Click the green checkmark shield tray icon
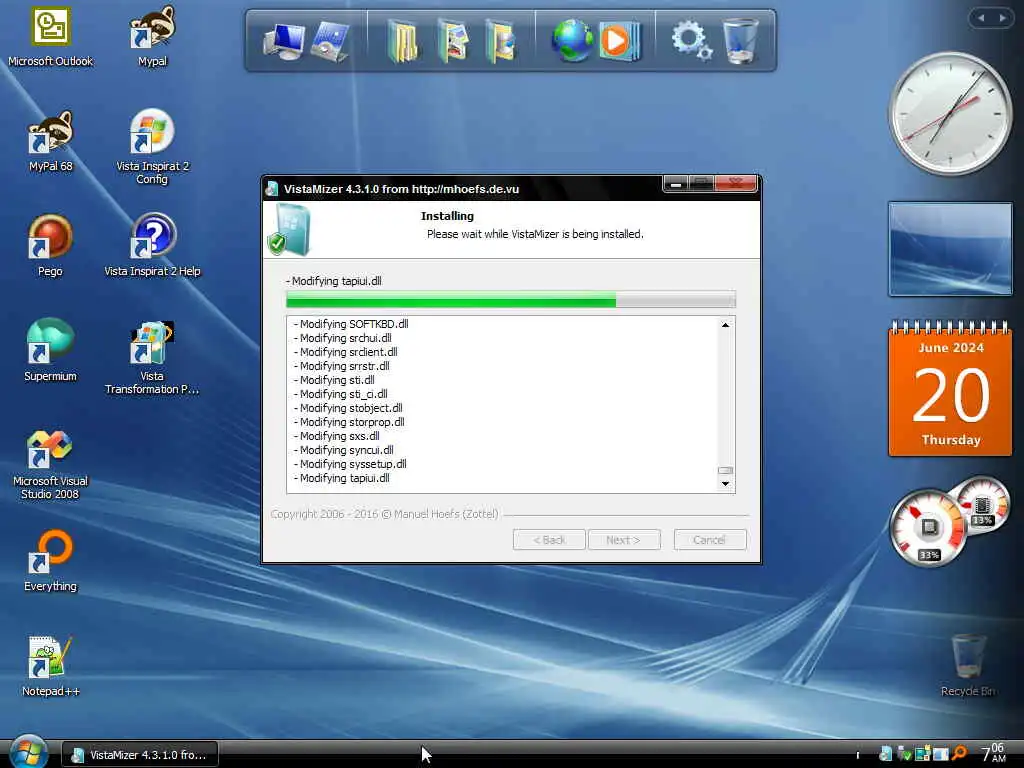Image resolution: width=1024 pixels, height=768 pixels. 904,754
